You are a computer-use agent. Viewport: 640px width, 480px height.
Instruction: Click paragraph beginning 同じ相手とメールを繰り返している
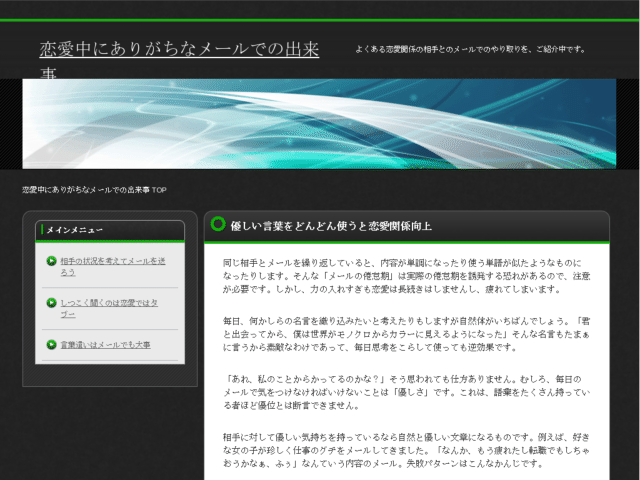[407, 276]
